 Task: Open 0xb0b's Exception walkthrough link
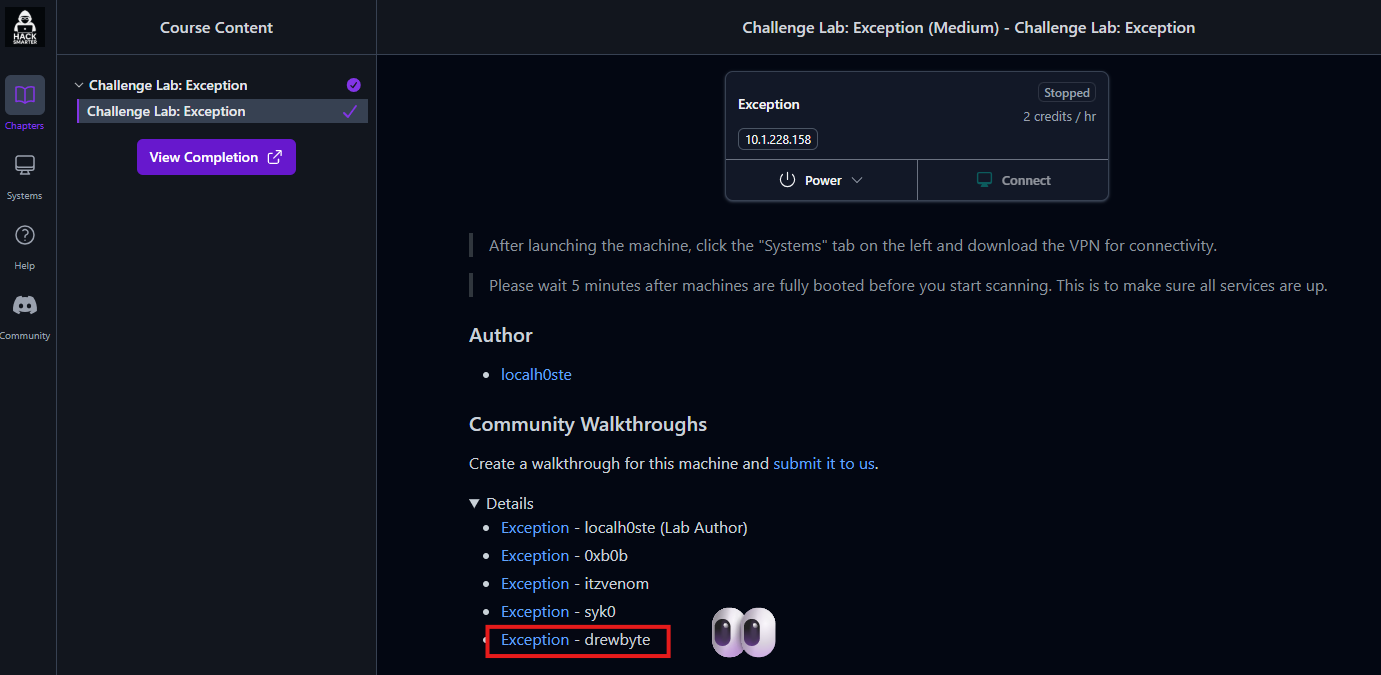point(535,556)
